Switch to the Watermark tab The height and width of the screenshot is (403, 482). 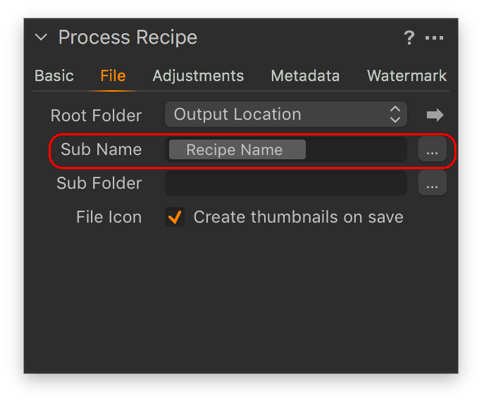pos(407,76)
